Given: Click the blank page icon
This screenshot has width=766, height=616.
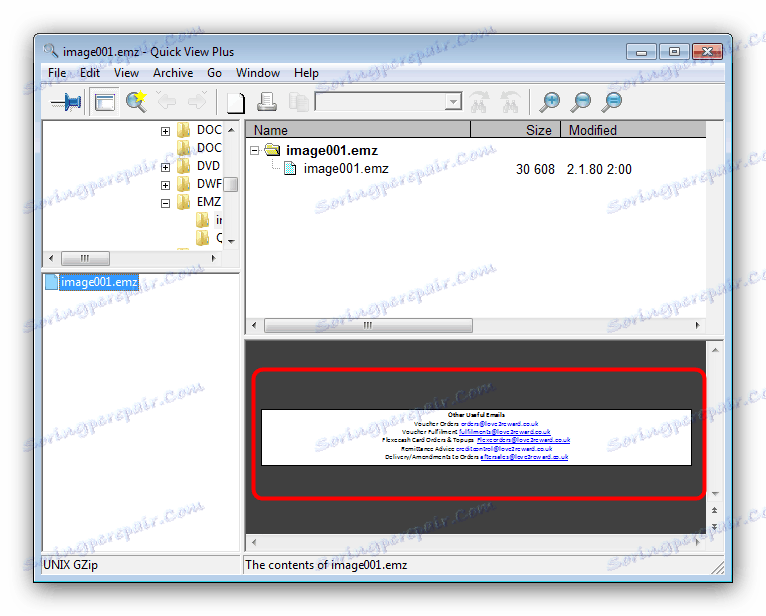Looking at the screenshot, I should (235, 102).
